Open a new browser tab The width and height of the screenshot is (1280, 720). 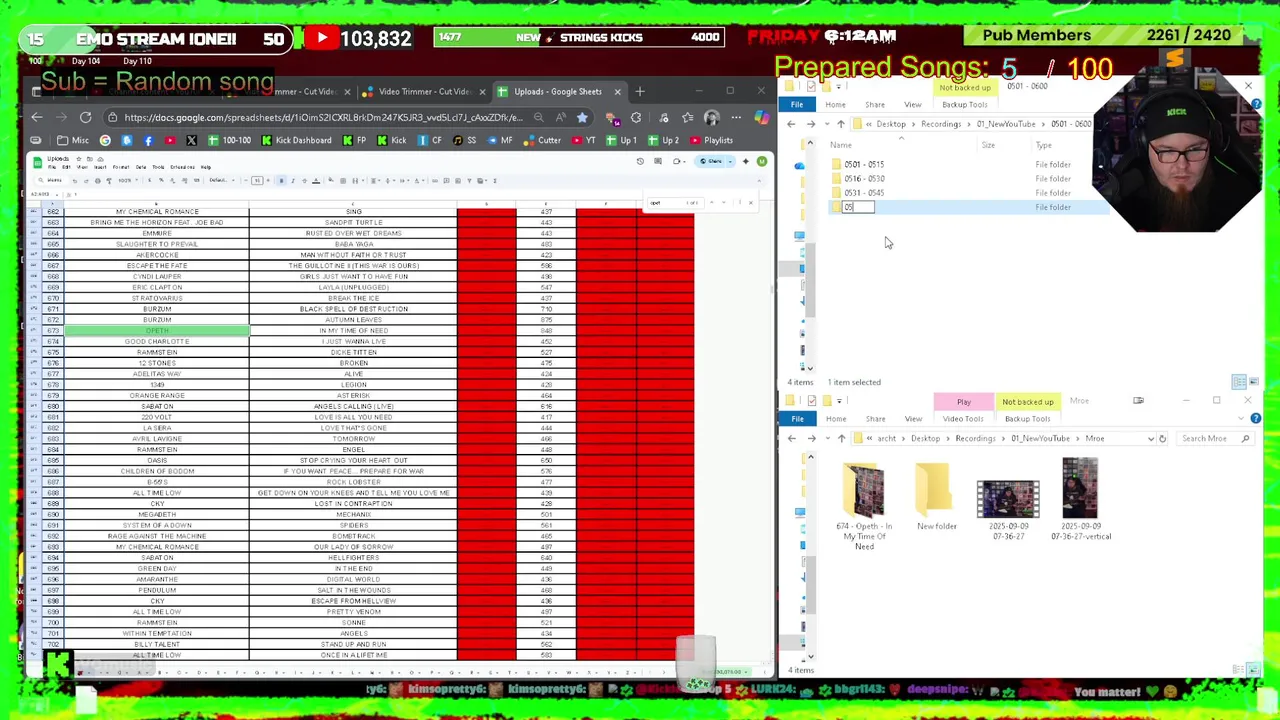click(x=640, y=91)
